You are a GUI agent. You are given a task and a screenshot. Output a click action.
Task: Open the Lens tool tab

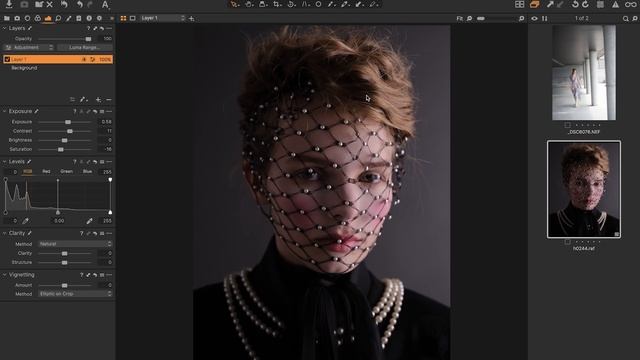[x=27, y=18]
